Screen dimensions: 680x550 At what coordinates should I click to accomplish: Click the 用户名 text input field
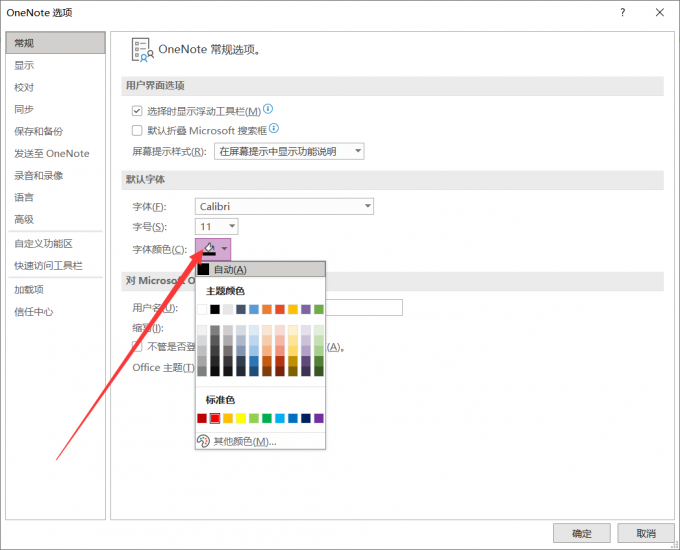[x=364, y=308]
